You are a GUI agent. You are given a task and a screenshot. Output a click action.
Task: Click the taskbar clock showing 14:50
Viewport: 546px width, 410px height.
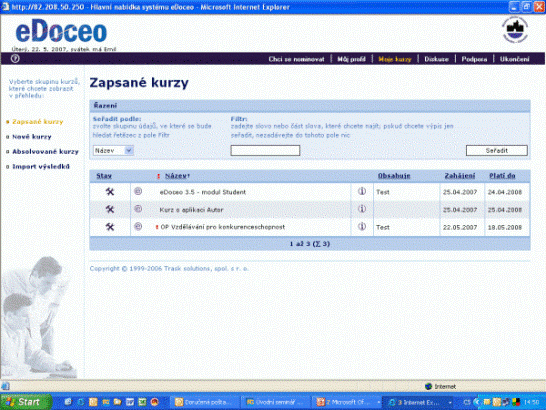531,402
